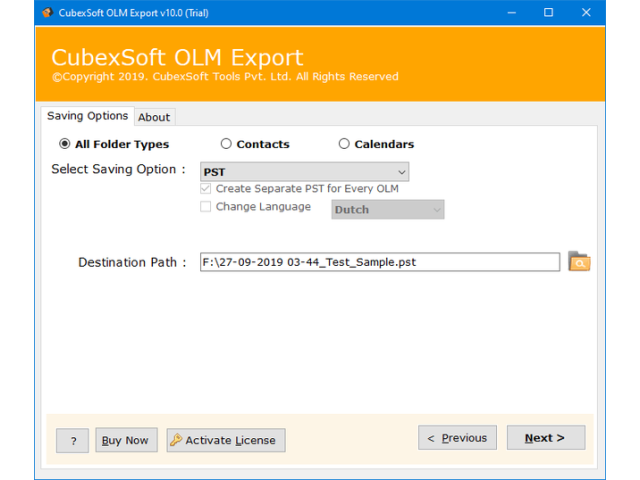Select the Saving Options tab
The height and width of the screenshot is (480, 640).
(x=88, y=116)
